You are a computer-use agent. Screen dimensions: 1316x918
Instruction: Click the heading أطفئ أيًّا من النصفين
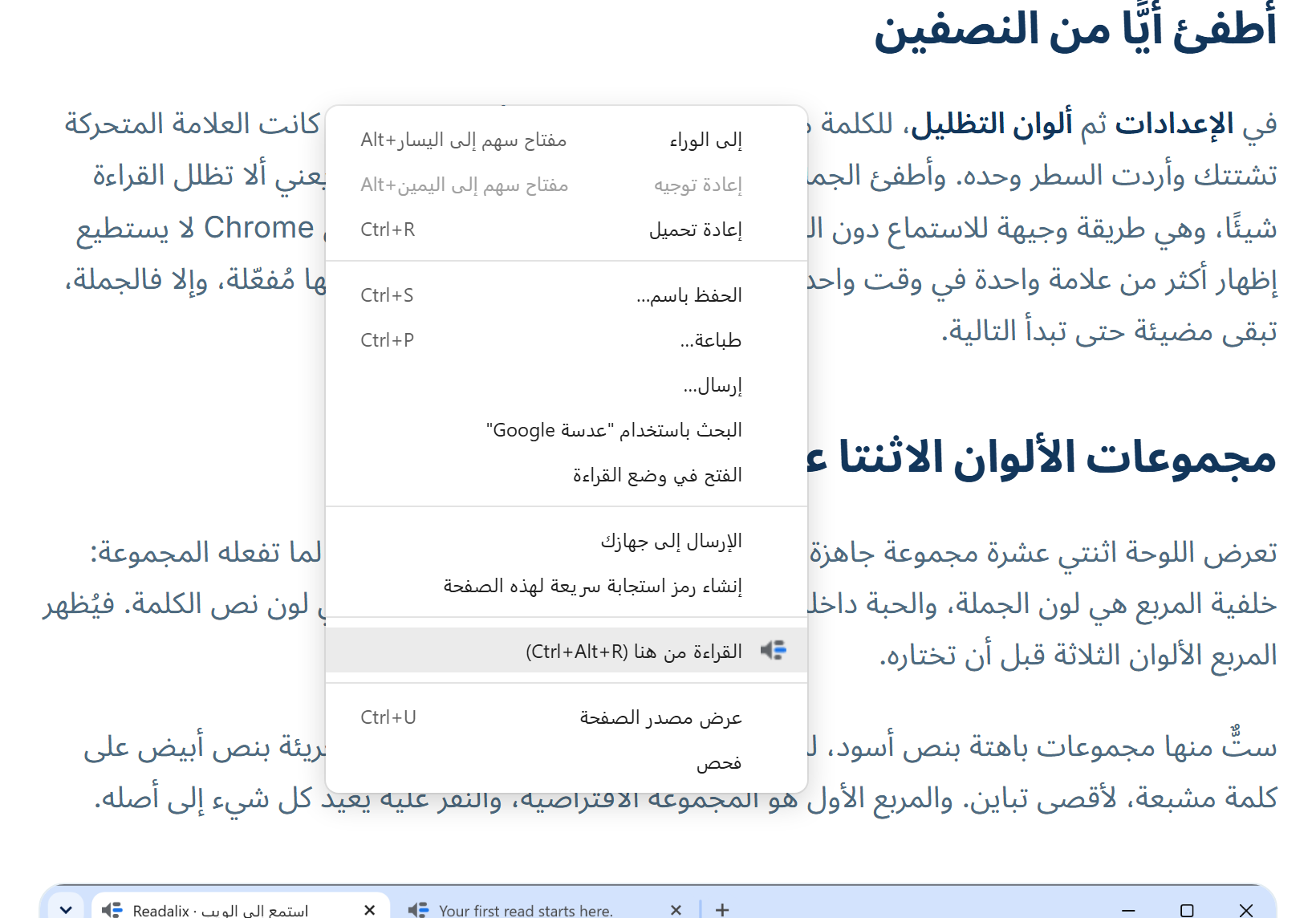pyautogui.click(x=1075, y=30)
